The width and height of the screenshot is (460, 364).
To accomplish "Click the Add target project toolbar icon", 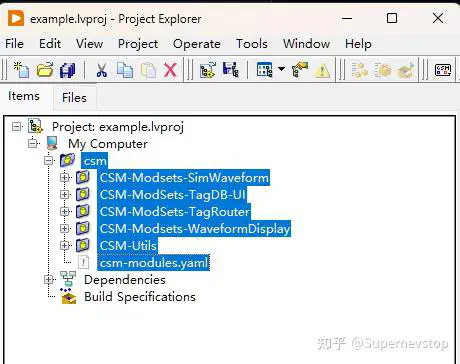I will (207, 70).
